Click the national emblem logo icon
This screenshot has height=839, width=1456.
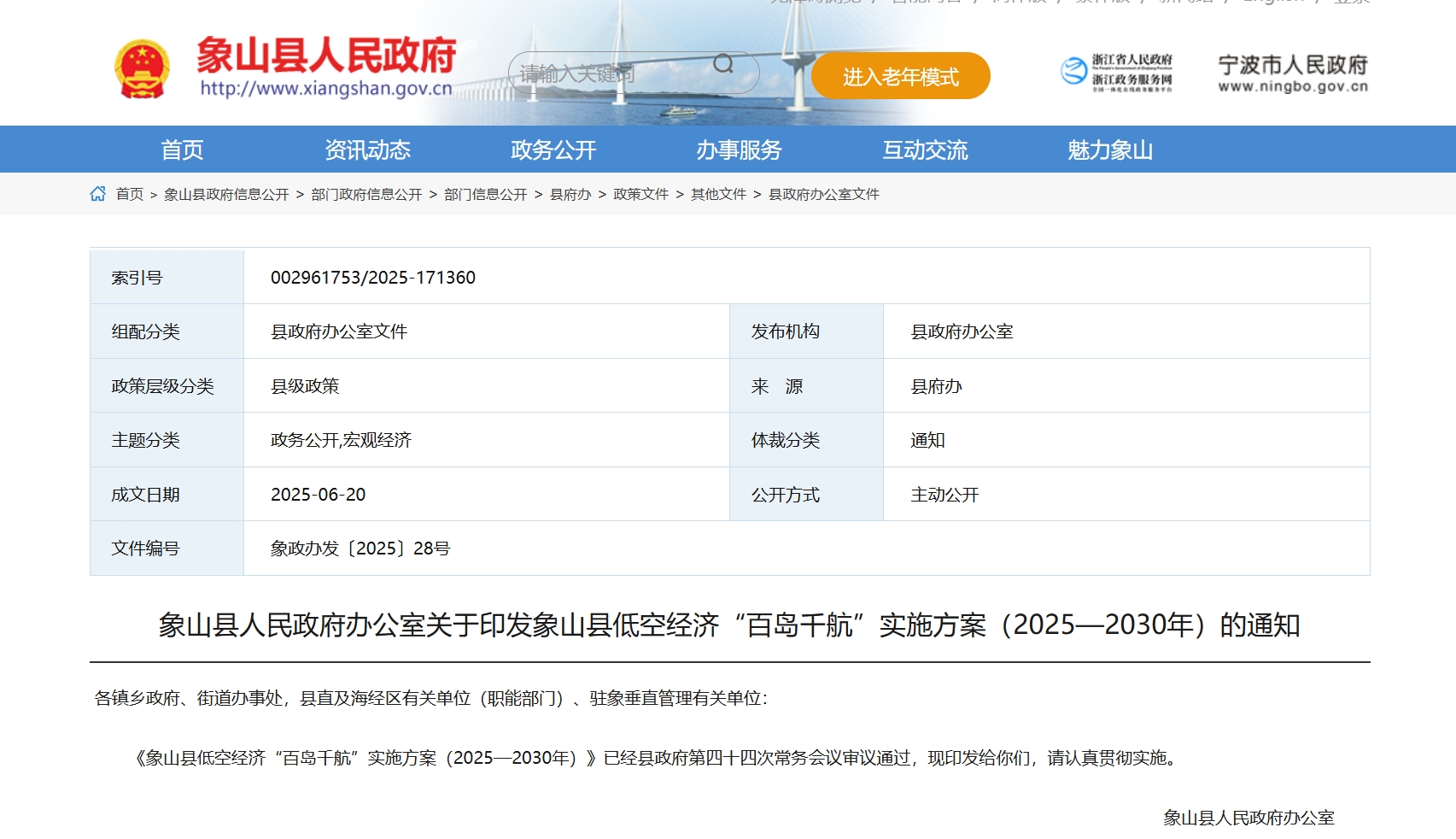tap(142, 69)
